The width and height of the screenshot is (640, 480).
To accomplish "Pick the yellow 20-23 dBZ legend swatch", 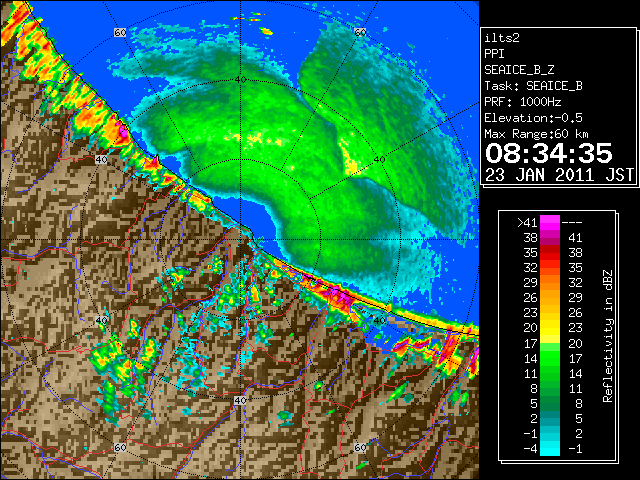I will point(550,328).
